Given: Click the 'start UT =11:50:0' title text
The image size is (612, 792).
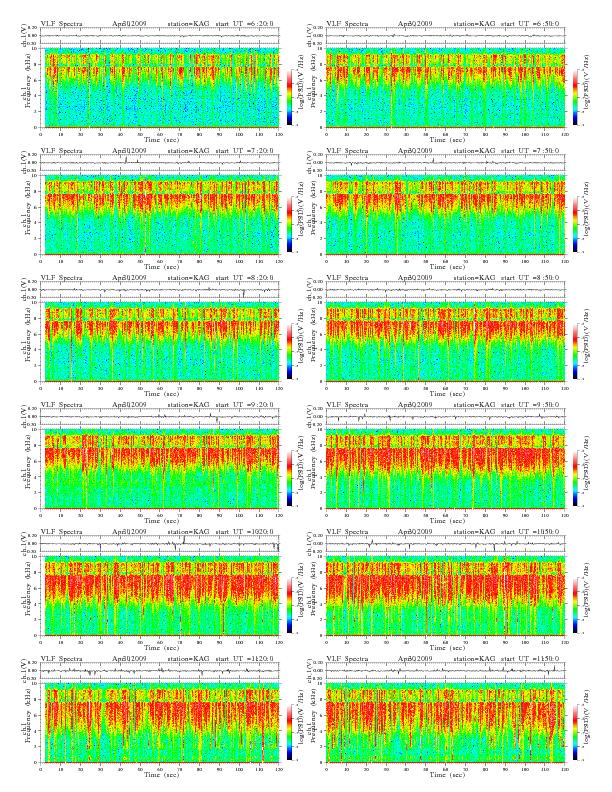Looking at the screenshot, I should pyautogui.click(x=530, y=659).
